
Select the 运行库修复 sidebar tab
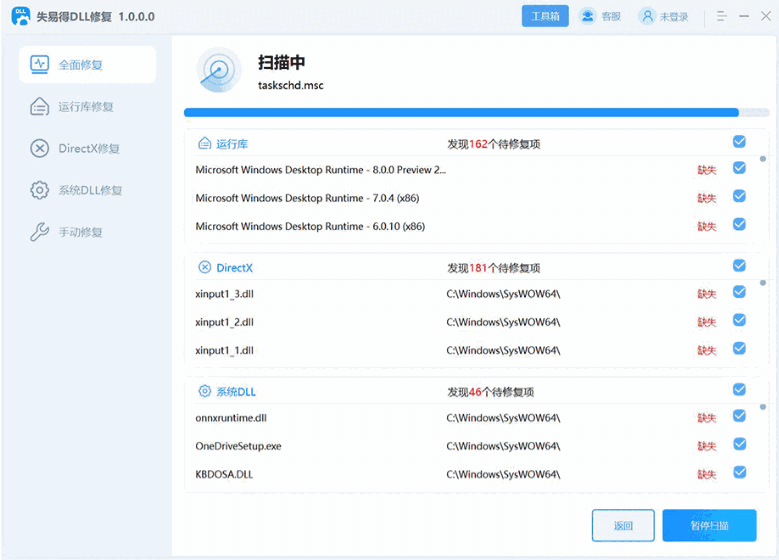(x=87, y=107)
